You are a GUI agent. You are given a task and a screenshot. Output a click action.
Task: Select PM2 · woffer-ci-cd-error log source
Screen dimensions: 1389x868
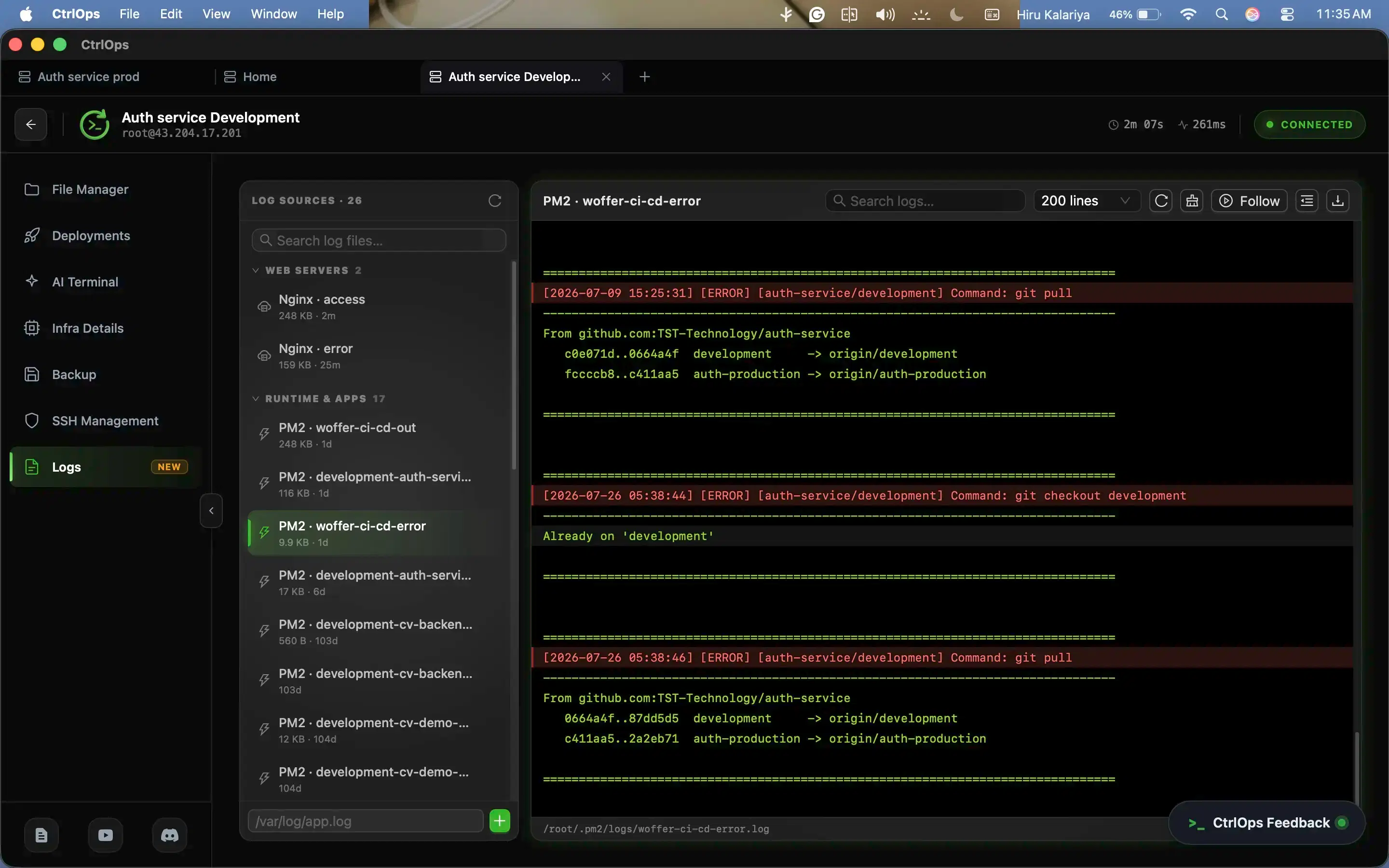(378, 533)
